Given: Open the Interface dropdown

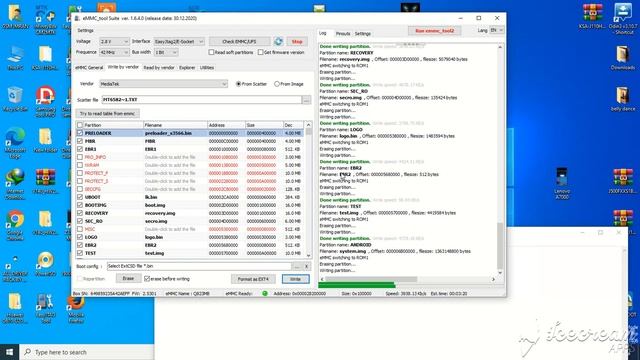Looking at the screenshot, I should click(x=179, y=42).
